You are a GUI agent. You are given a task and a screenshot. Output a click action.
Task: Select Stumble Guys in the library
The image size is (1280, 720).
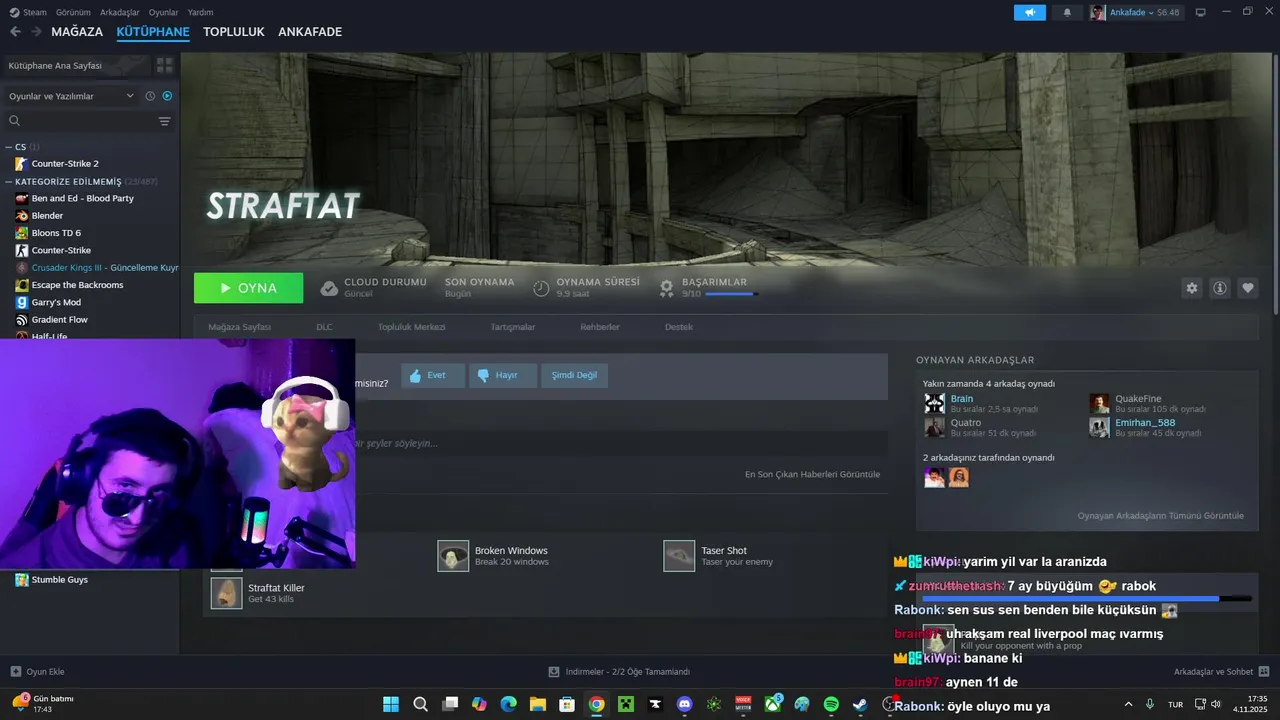60,579
